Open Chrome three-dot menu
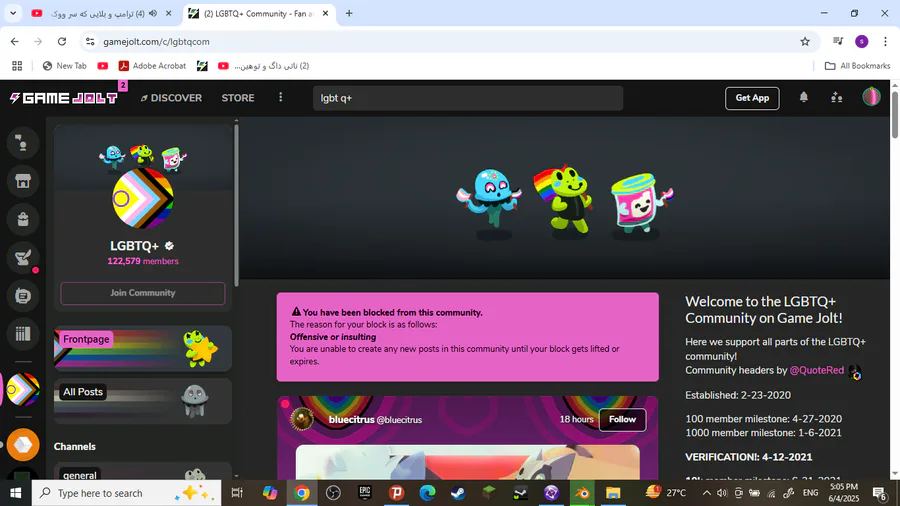Image resolution: width=900 pixels, height=506 pixels. (x=885, y=41)
